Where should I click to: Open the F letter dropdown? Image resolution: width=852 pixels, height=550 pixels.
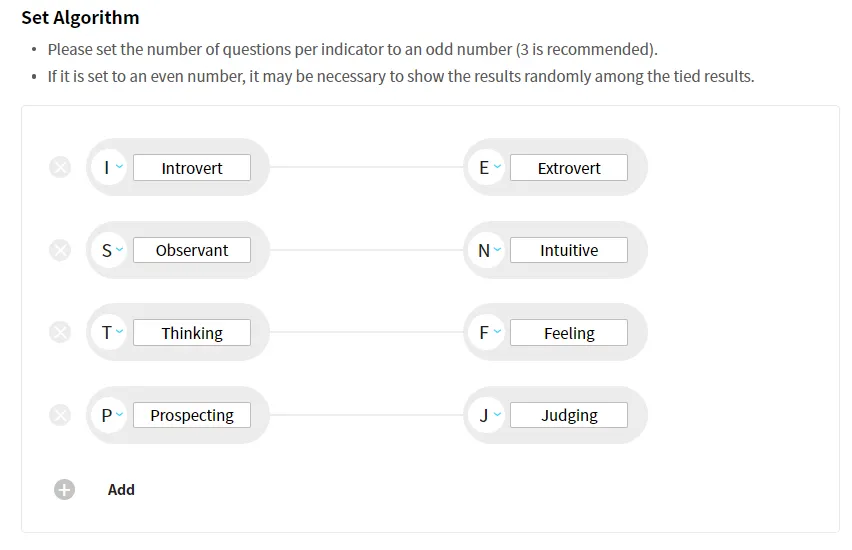[487, 333]
